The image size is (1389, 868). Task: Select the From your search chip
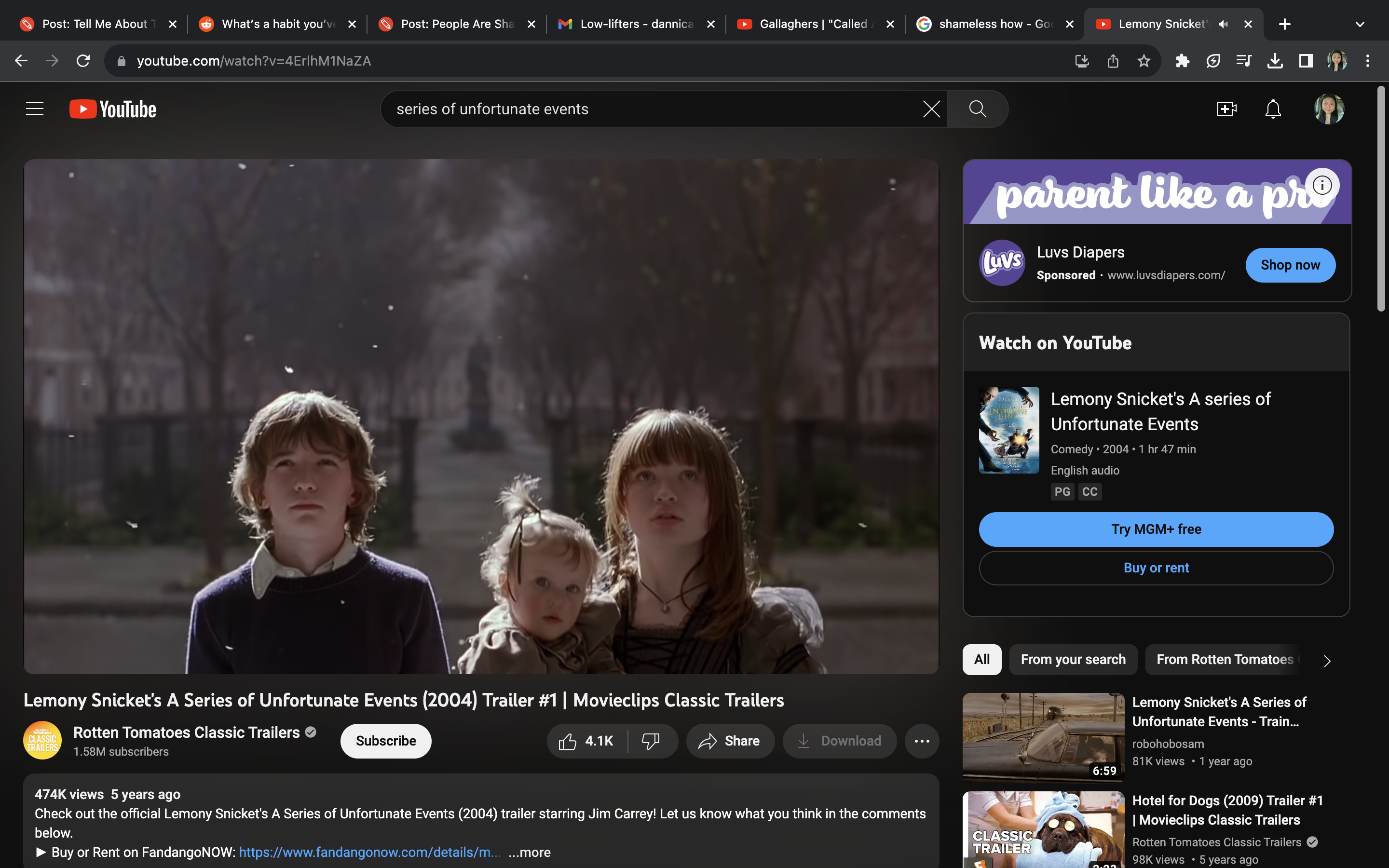(x=1073, y=660)
